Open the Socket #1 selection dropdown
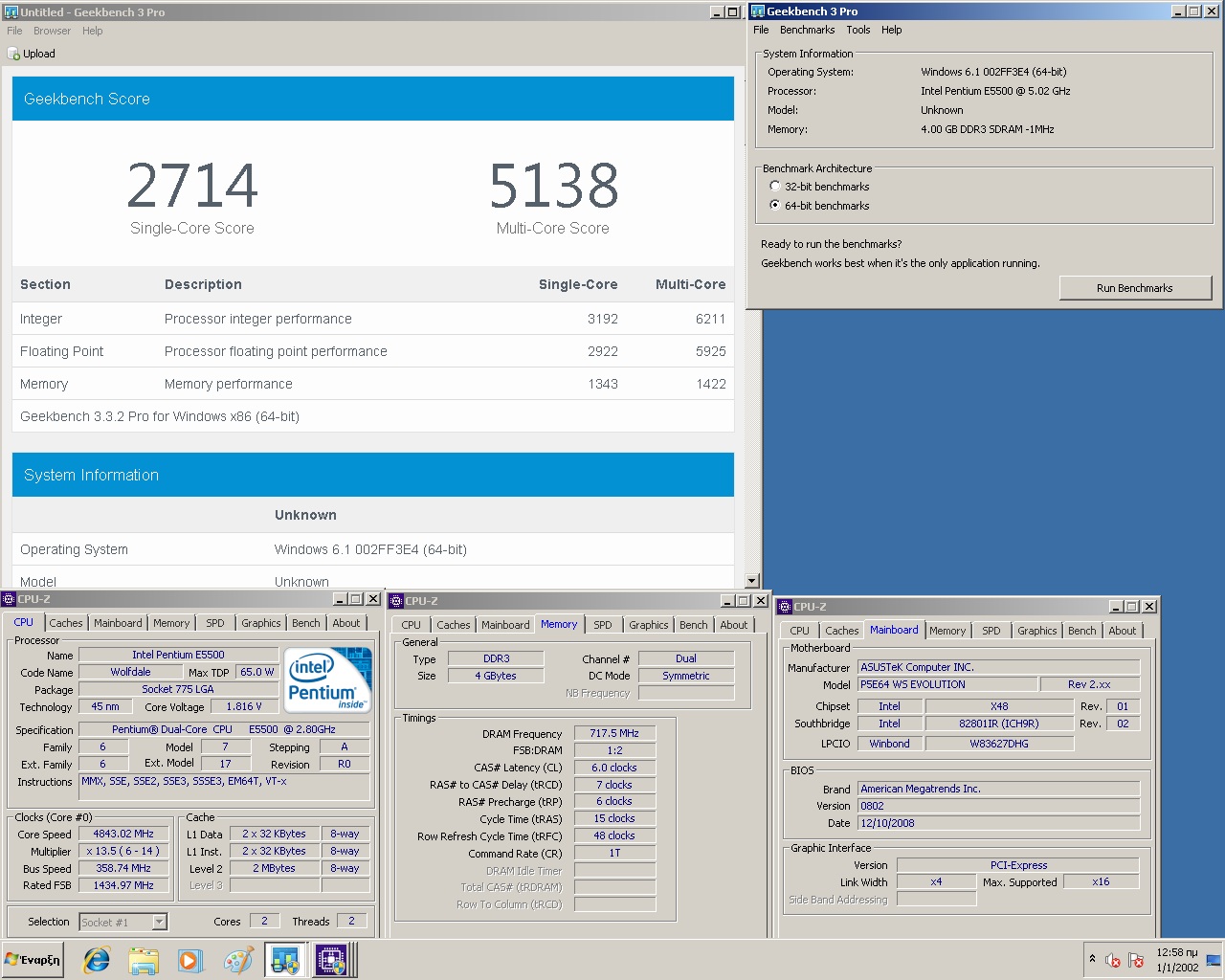1225x980 pixels. (160, 923)
